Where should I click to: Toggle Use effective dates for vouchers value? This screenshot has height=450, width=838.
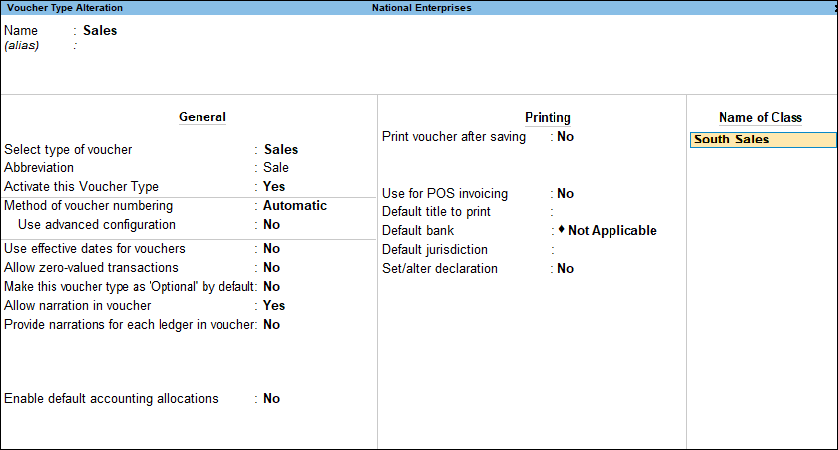click(x=271, y=249)
